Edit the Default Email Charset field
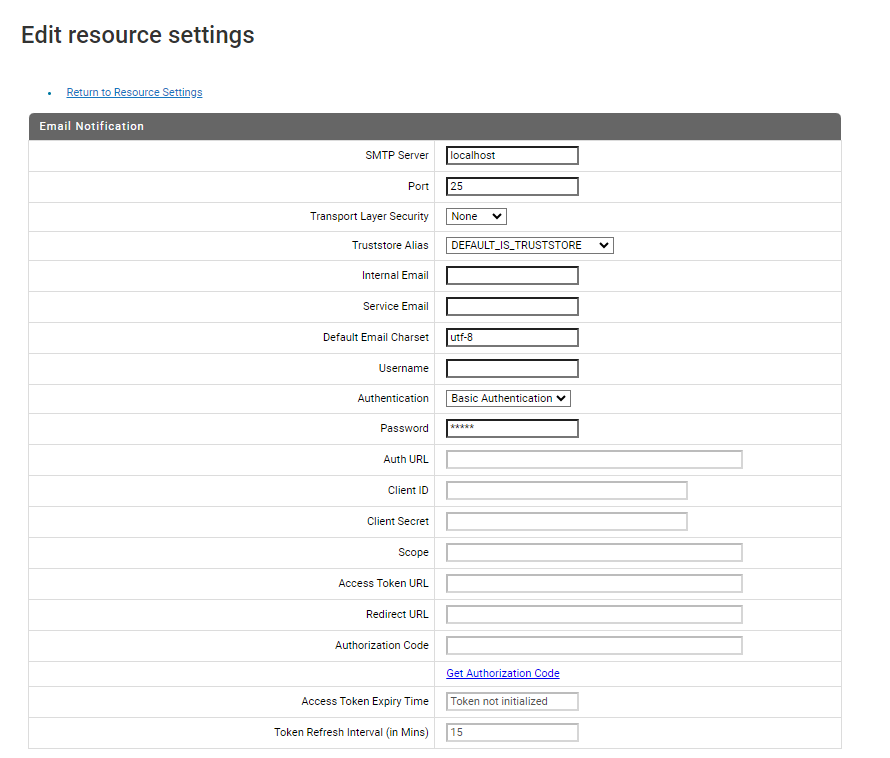This screenshot has height=758, width=890. coord(512,337)
